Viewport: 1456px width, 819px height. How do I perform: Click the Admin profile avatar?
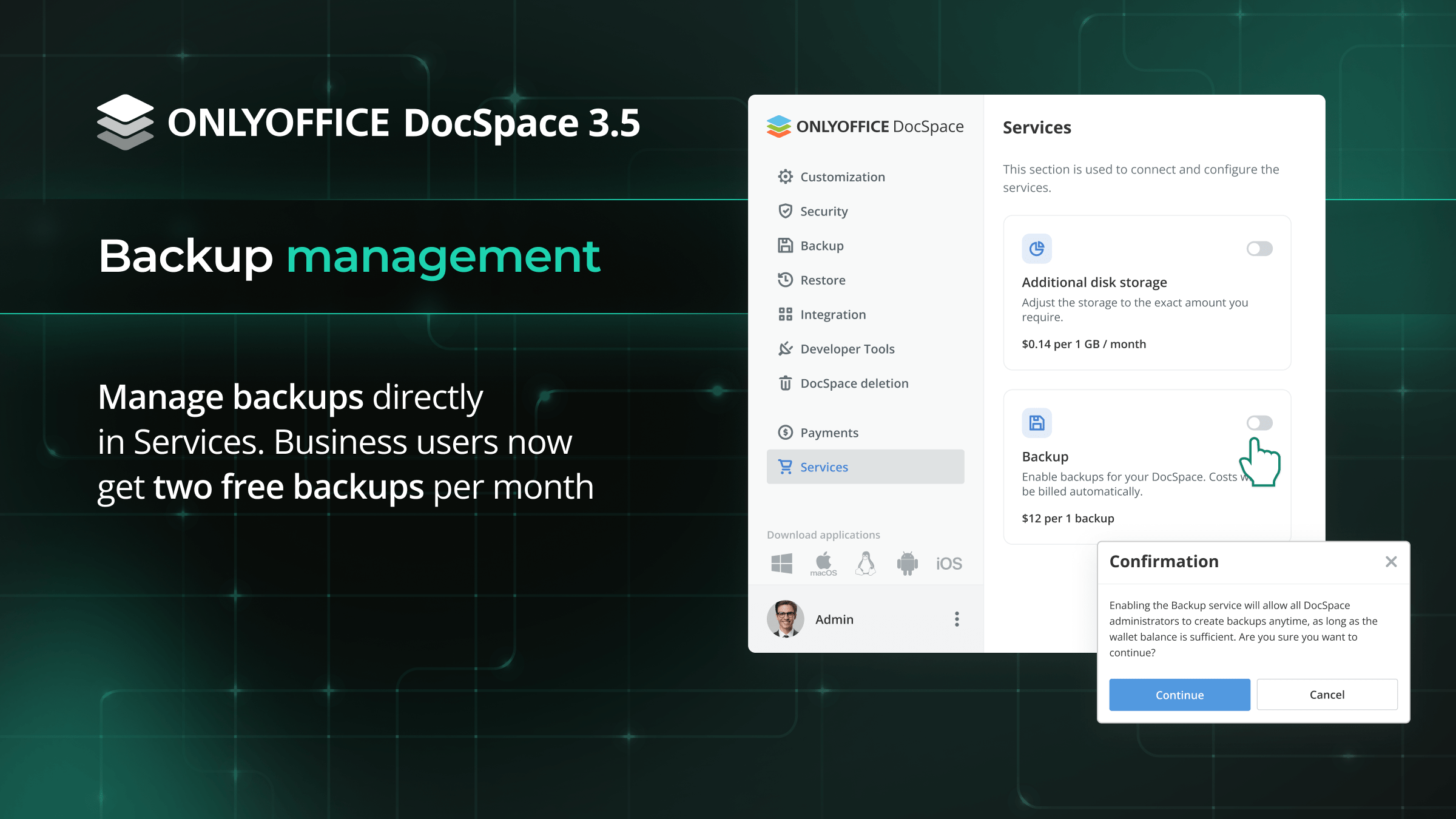786,619
